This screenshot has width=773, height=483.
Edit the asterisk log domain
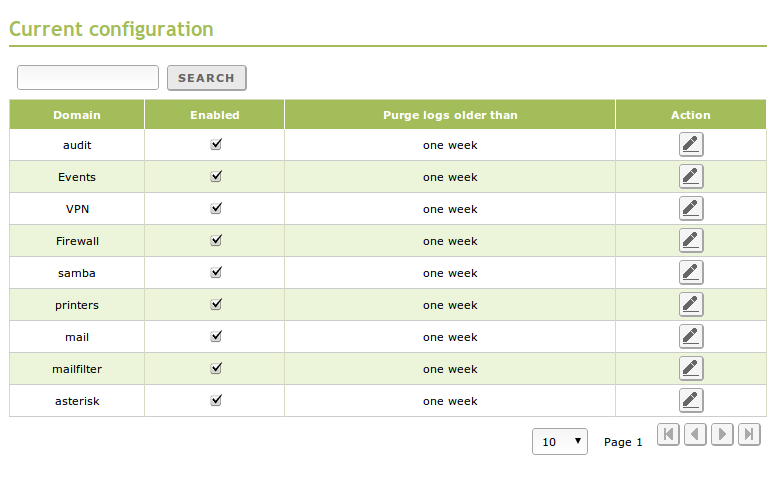(x=690, y=401)
